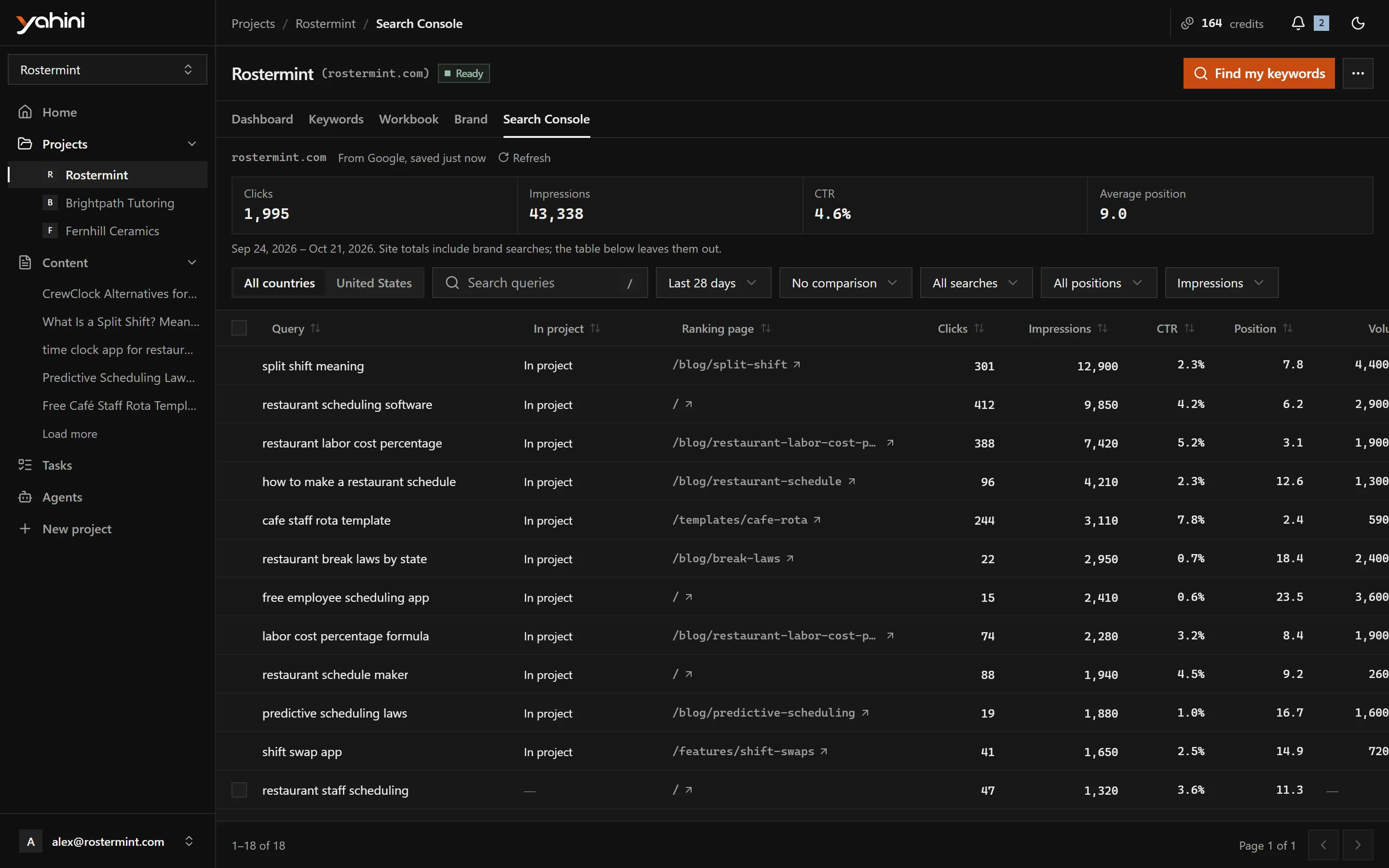Switch to the Brand tab

[471, 119]
